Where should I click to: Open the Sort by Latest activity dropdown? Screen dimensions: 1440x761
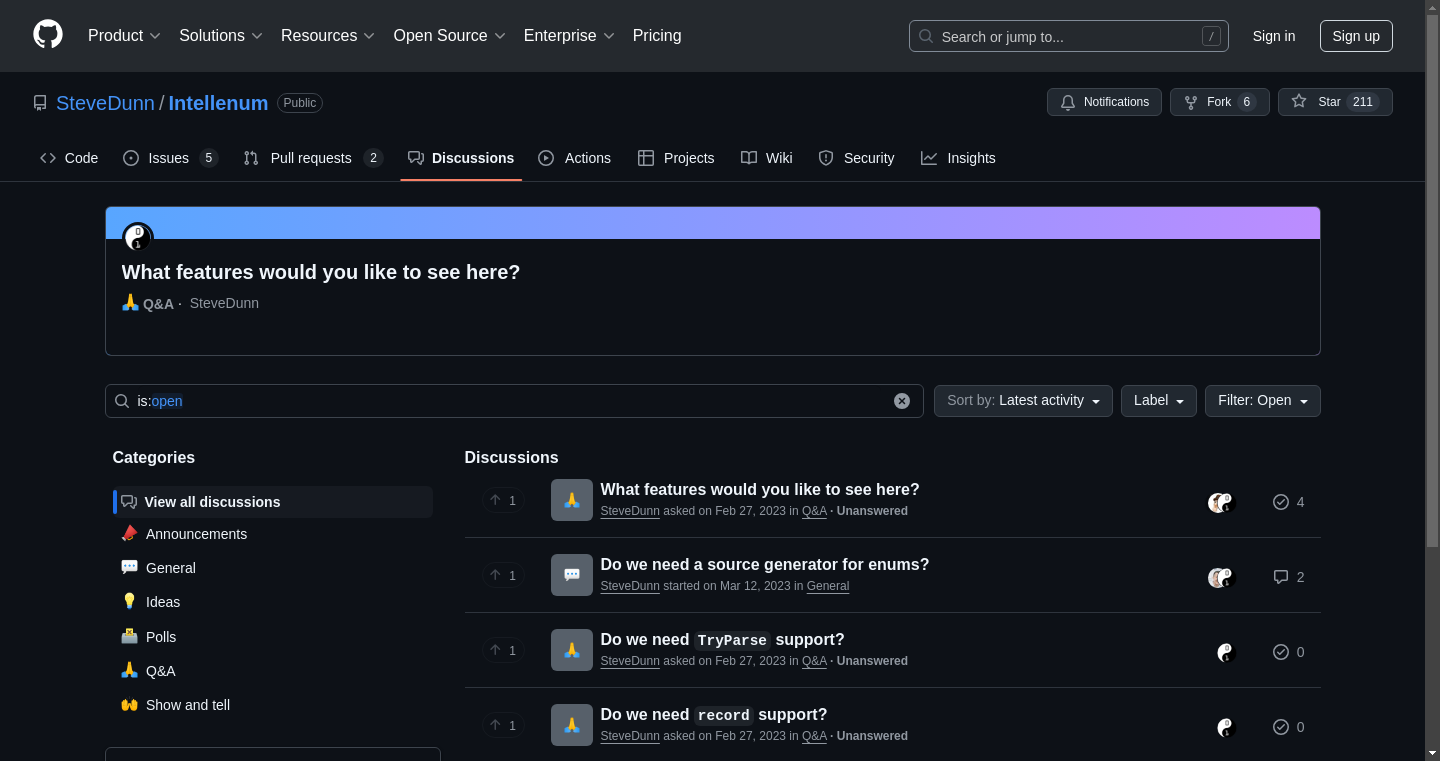pos(1023,401)
